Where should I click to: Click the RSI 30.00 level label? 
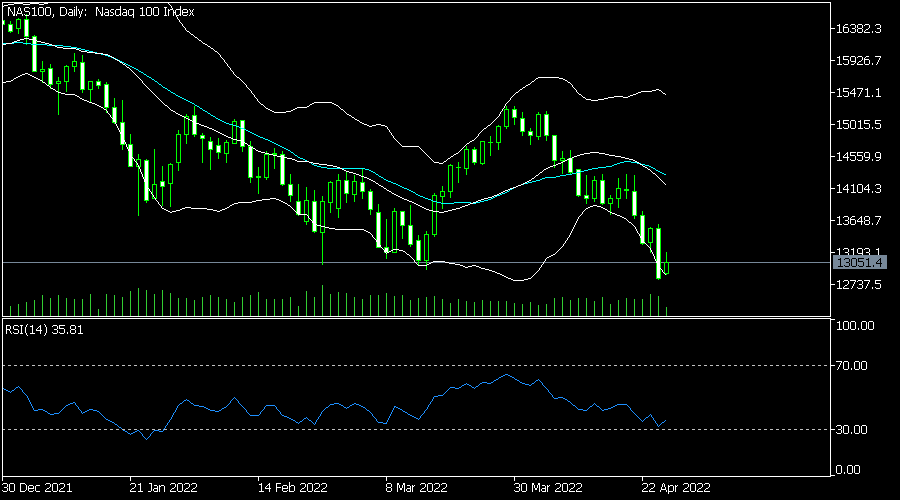(852, 429)
